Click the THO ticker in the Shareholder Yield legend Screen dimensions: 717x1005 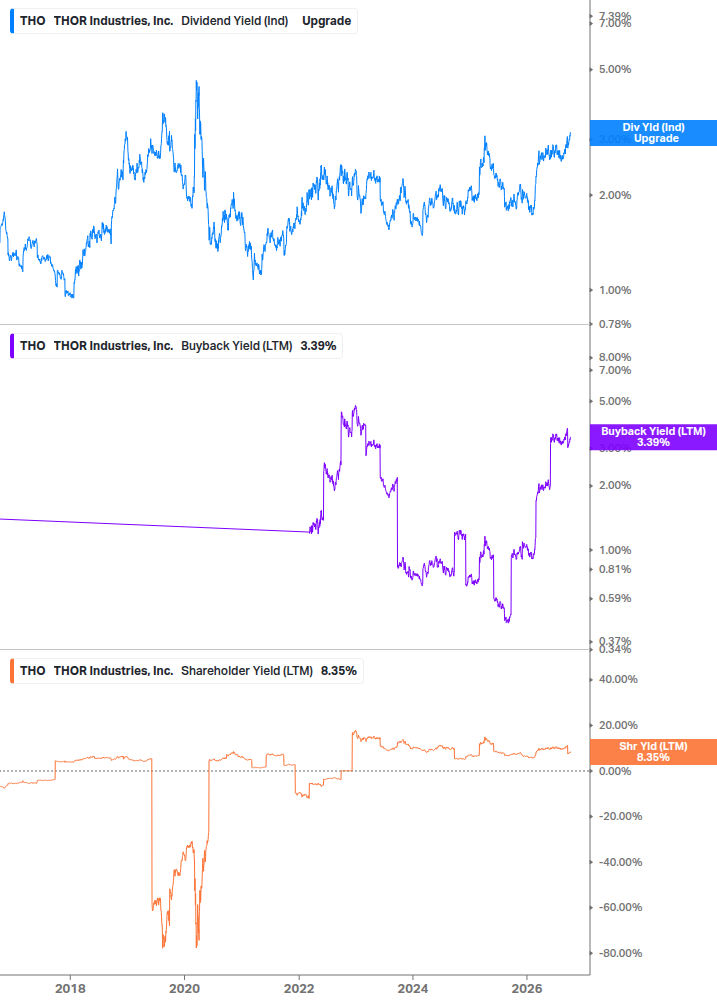[33, 671]
